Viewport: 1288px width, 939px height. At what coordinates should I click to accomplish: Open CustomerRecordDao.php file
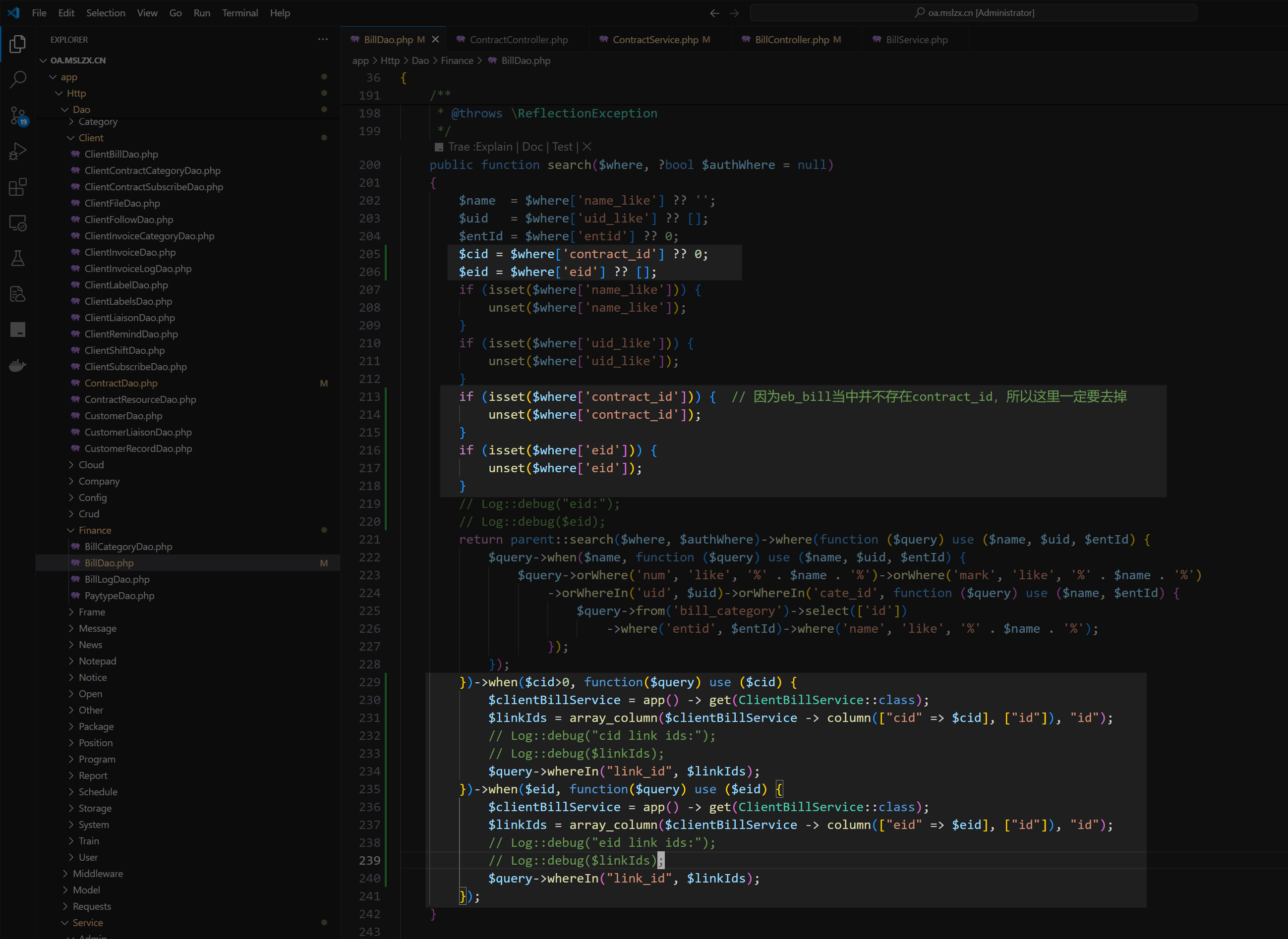(x=138, y=448)
